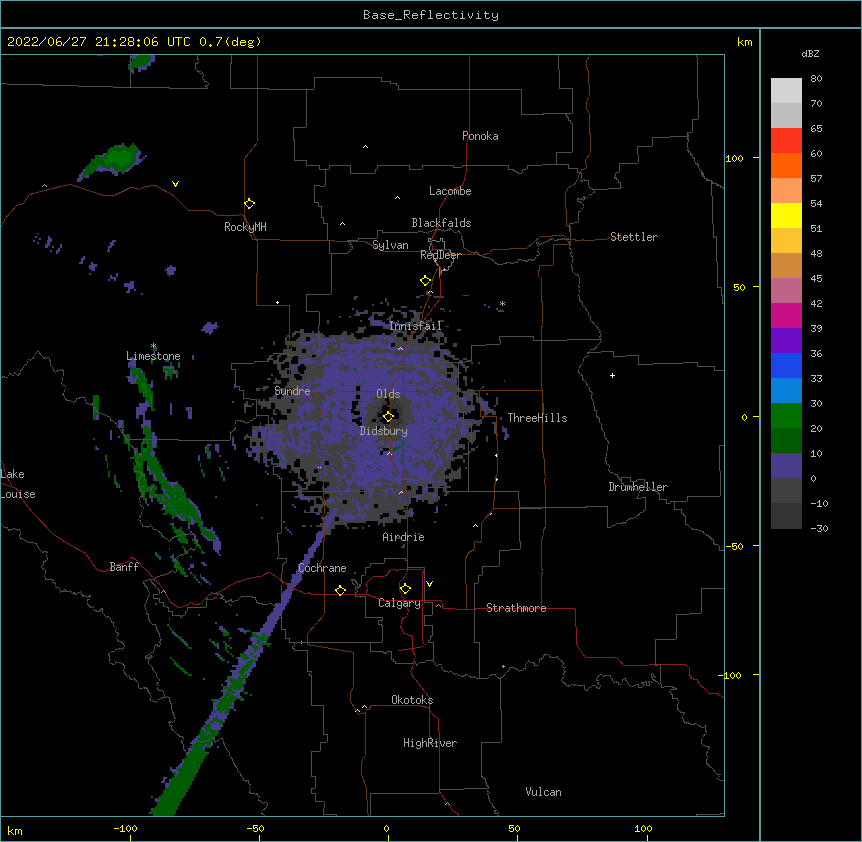The image size is (862, 842).
Task: Click the Cochrane town label
Action: point(322,568)
